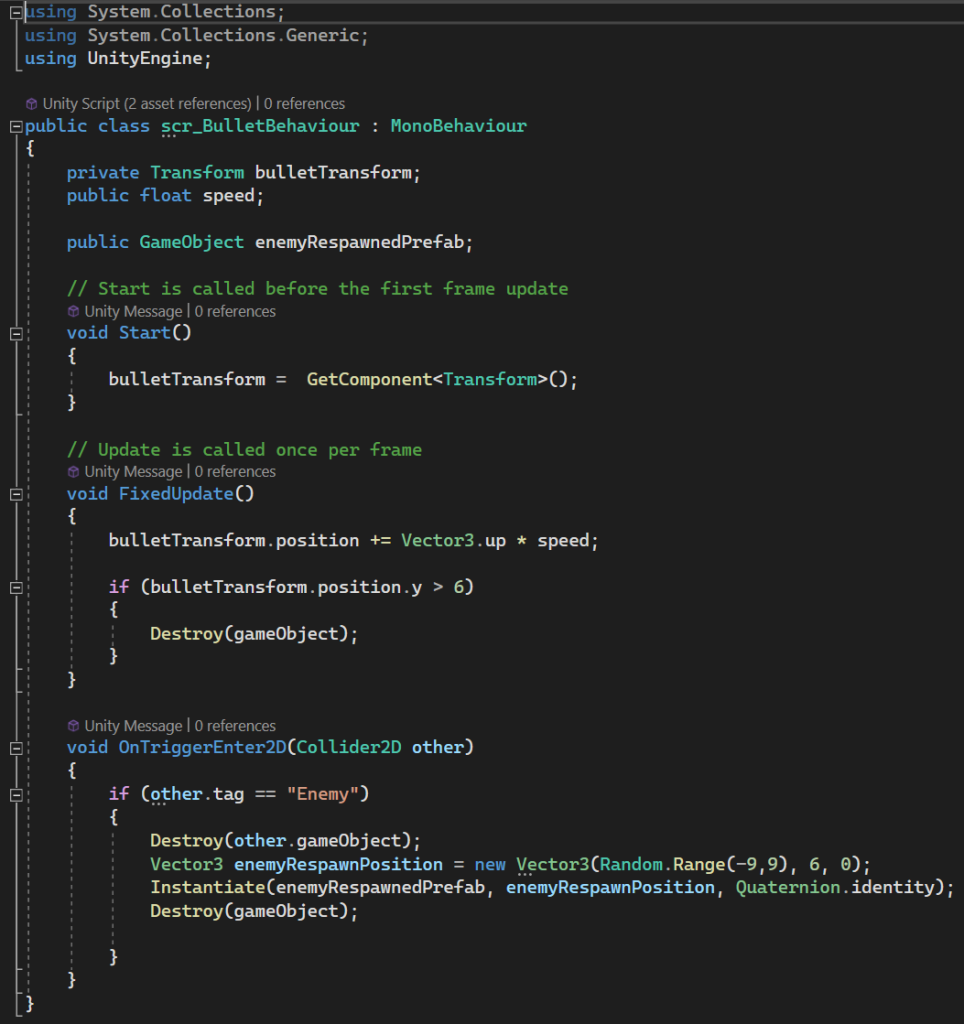The height and width of the screenshot is (1024, 964).
Task: Collapse the FixedUpdate method body
Action: pos(15,495)
